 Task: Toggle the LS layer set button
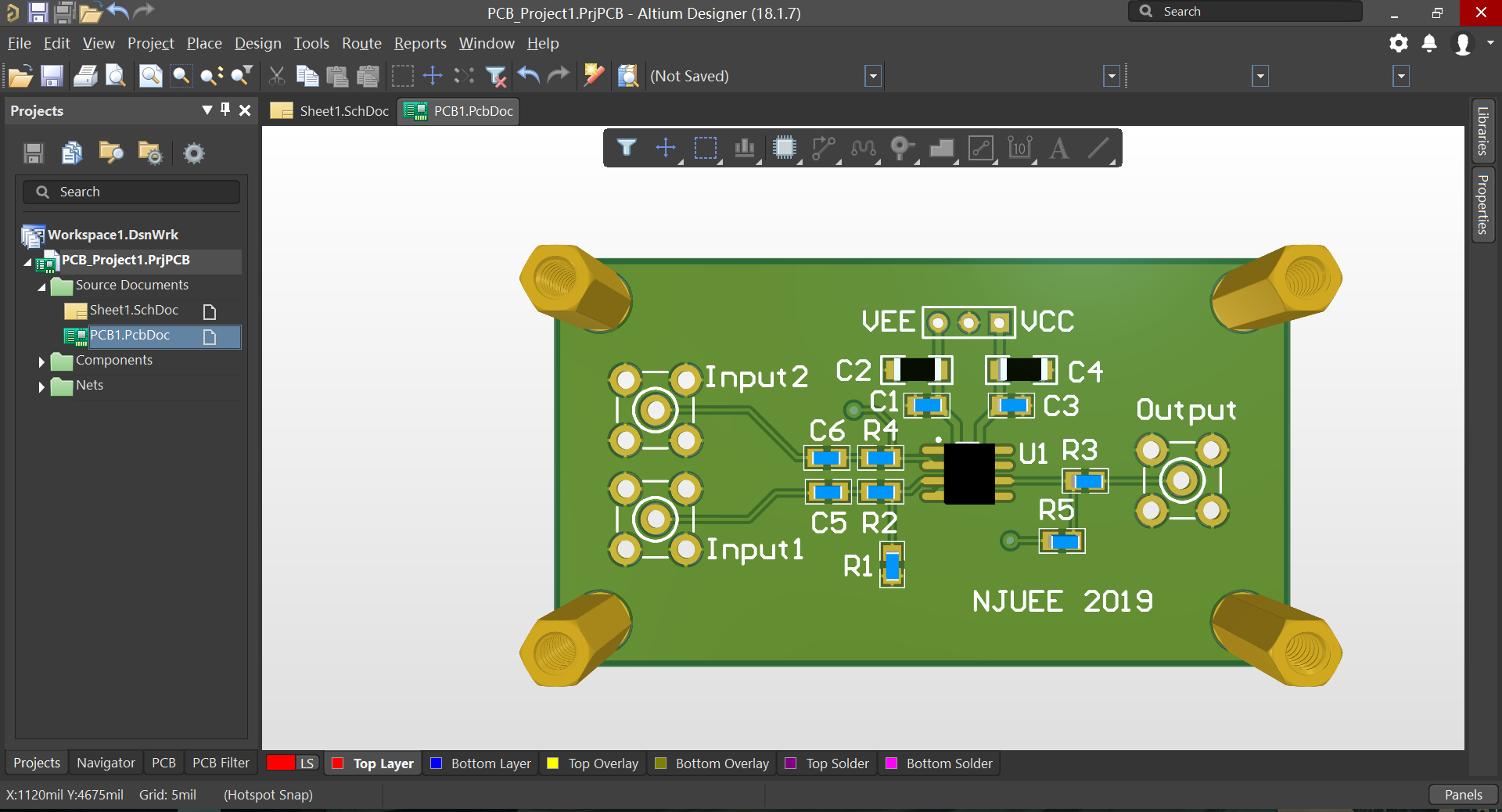[307, 763]
